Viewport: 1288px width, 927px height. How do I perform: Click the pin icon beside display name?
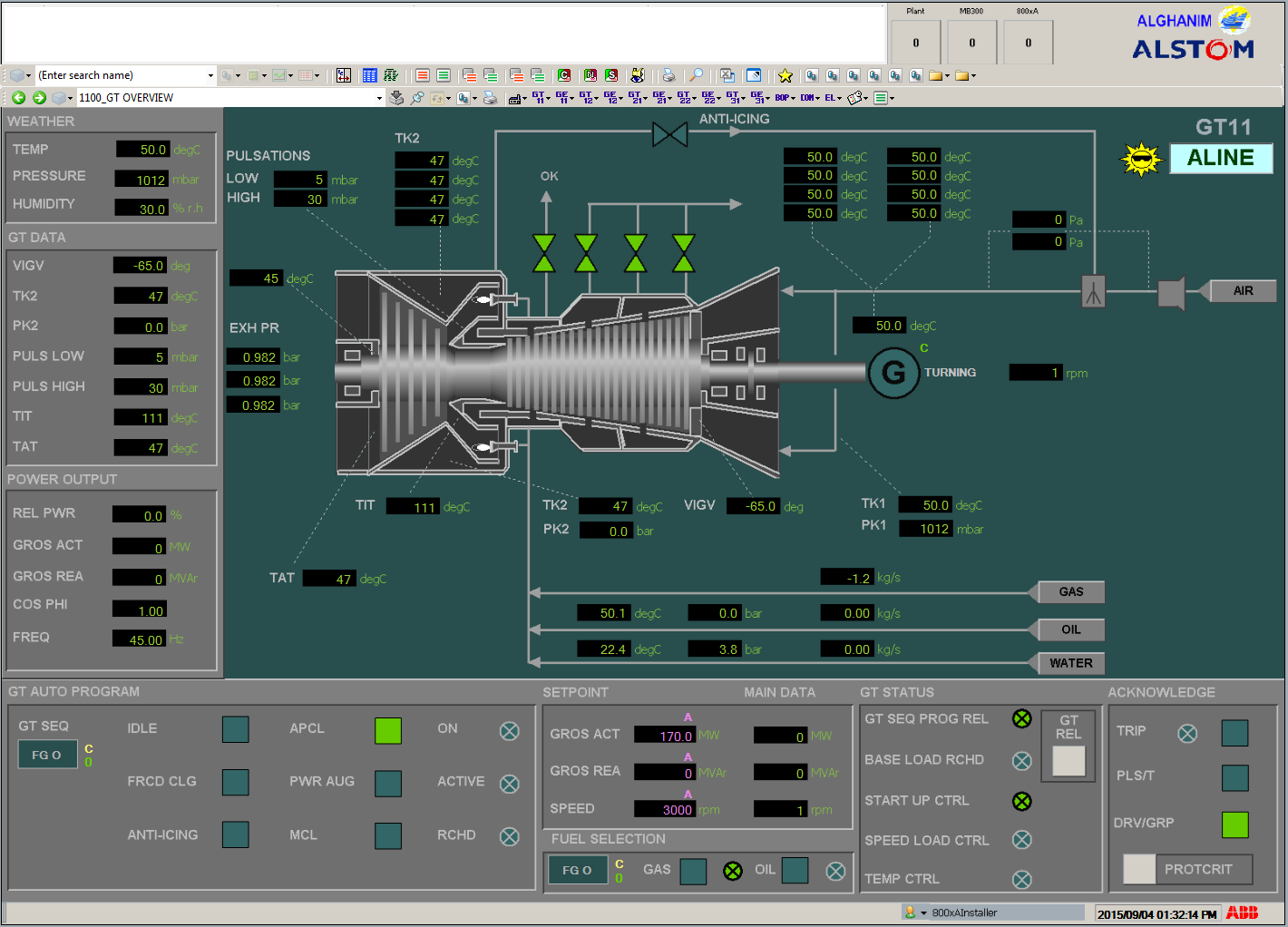[x=417, y=98]
